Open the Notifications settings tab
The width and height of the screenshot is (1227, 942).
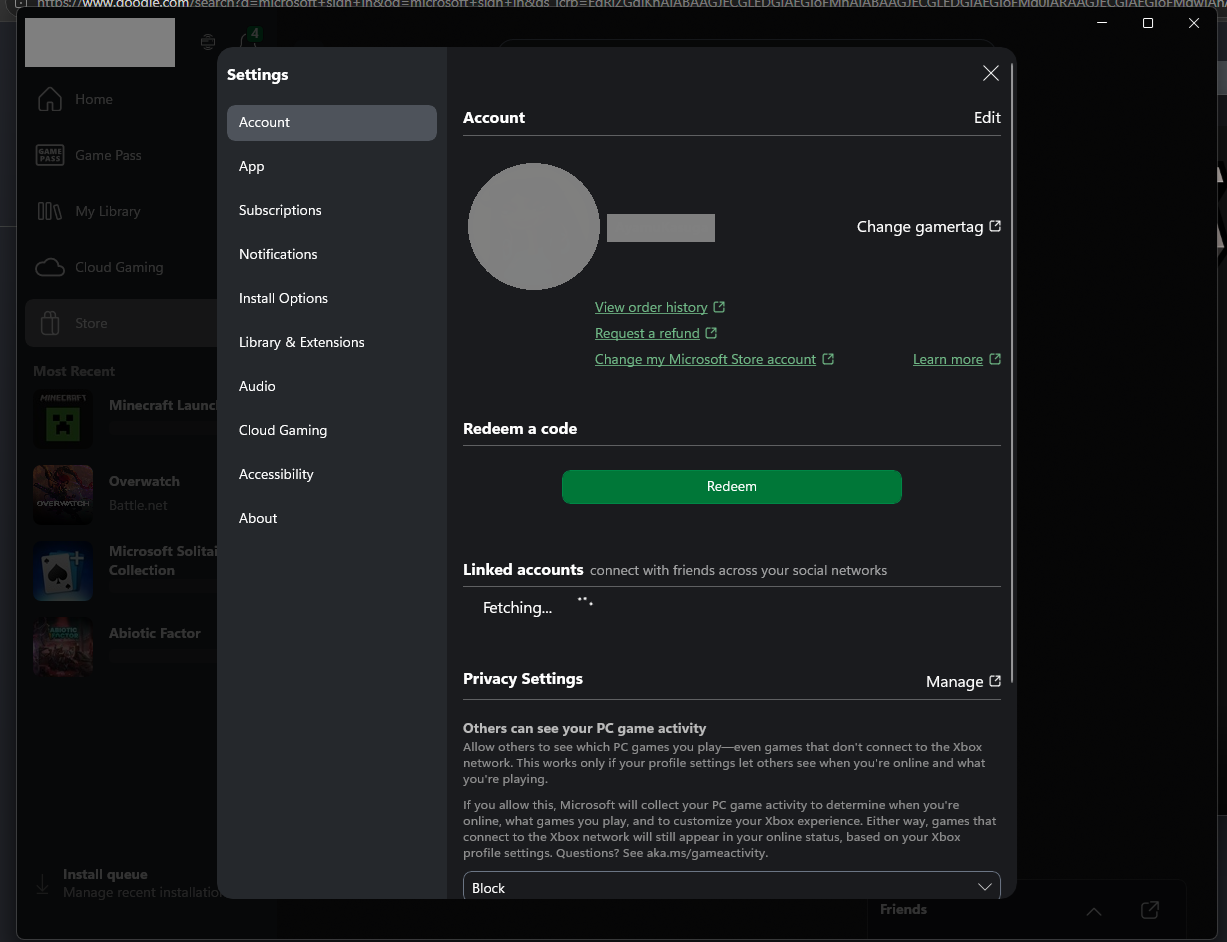332,254
